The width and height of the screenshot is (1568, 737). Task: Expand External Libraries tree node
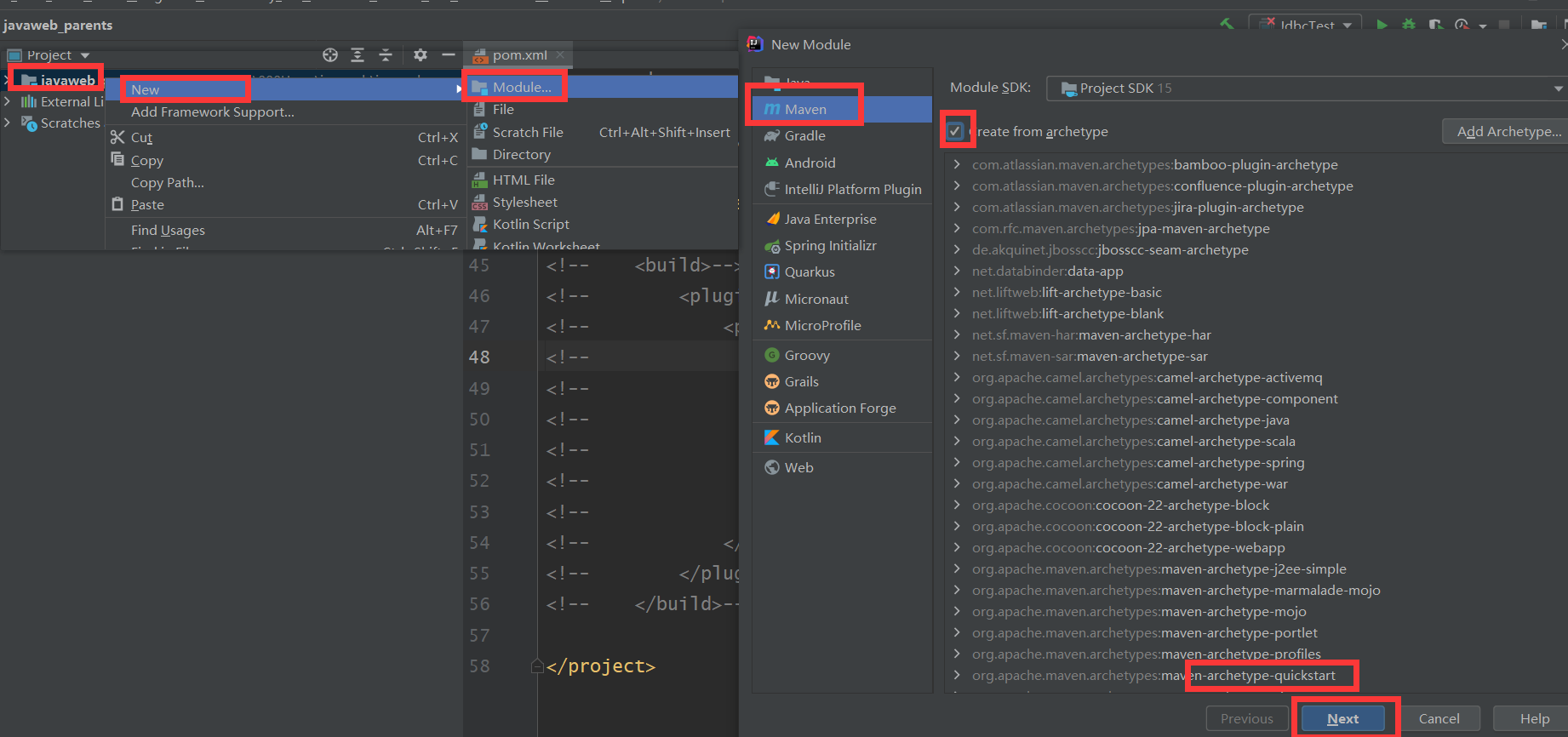[x=7, y=101]
